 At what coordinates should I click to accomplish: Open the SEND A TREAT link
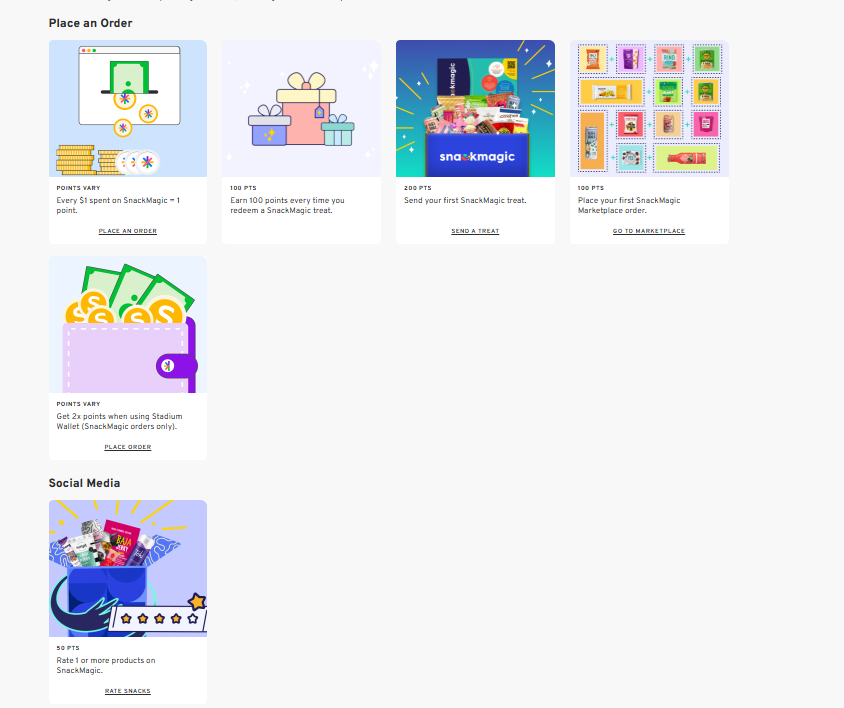click(475, 231)
